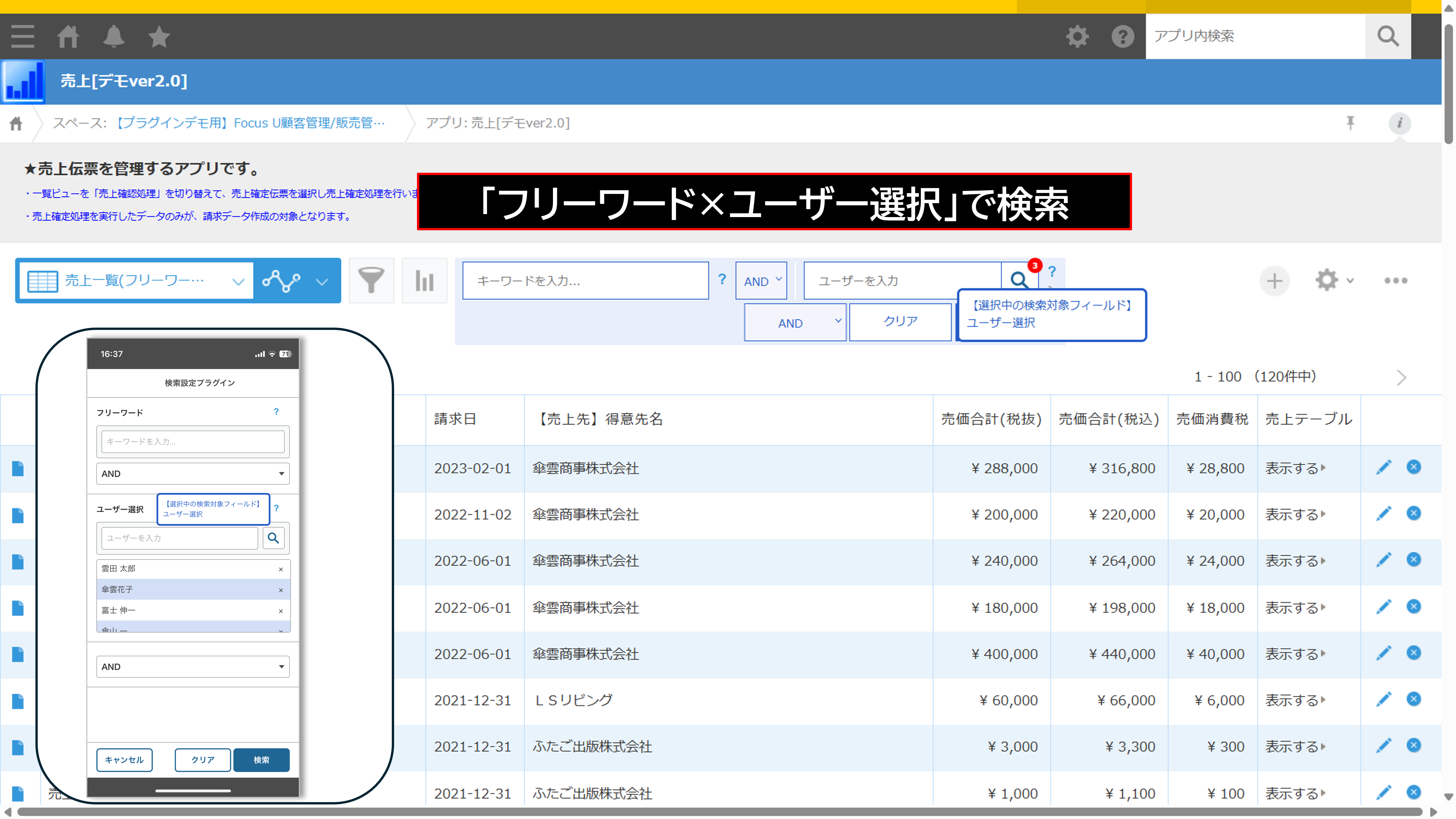Delete the 2023-02-01 record
1456x819 pixels.
coord(1414,467)
